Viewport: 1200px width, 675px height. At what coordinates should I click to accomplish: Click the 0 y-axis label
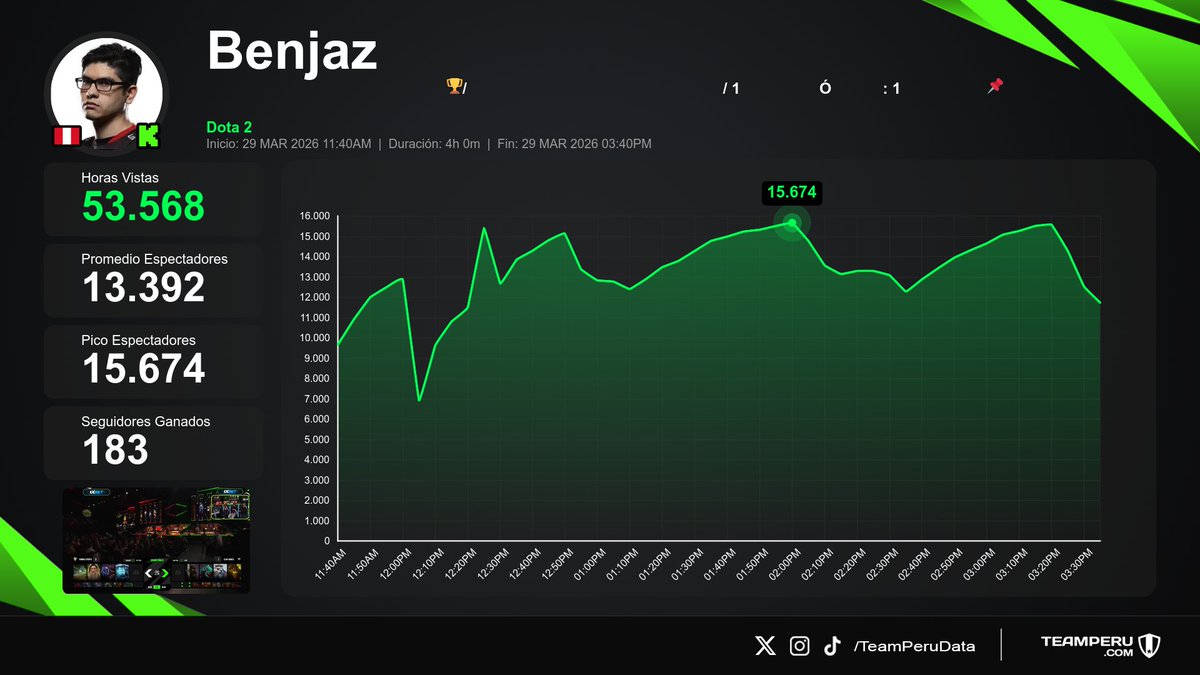(327, 541)
